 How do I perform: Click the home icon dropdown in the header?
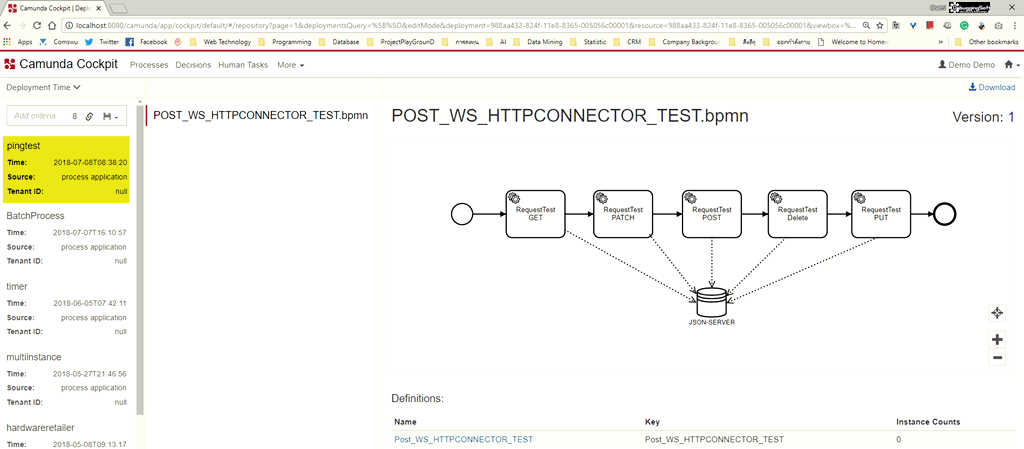tap(1012, 65)
